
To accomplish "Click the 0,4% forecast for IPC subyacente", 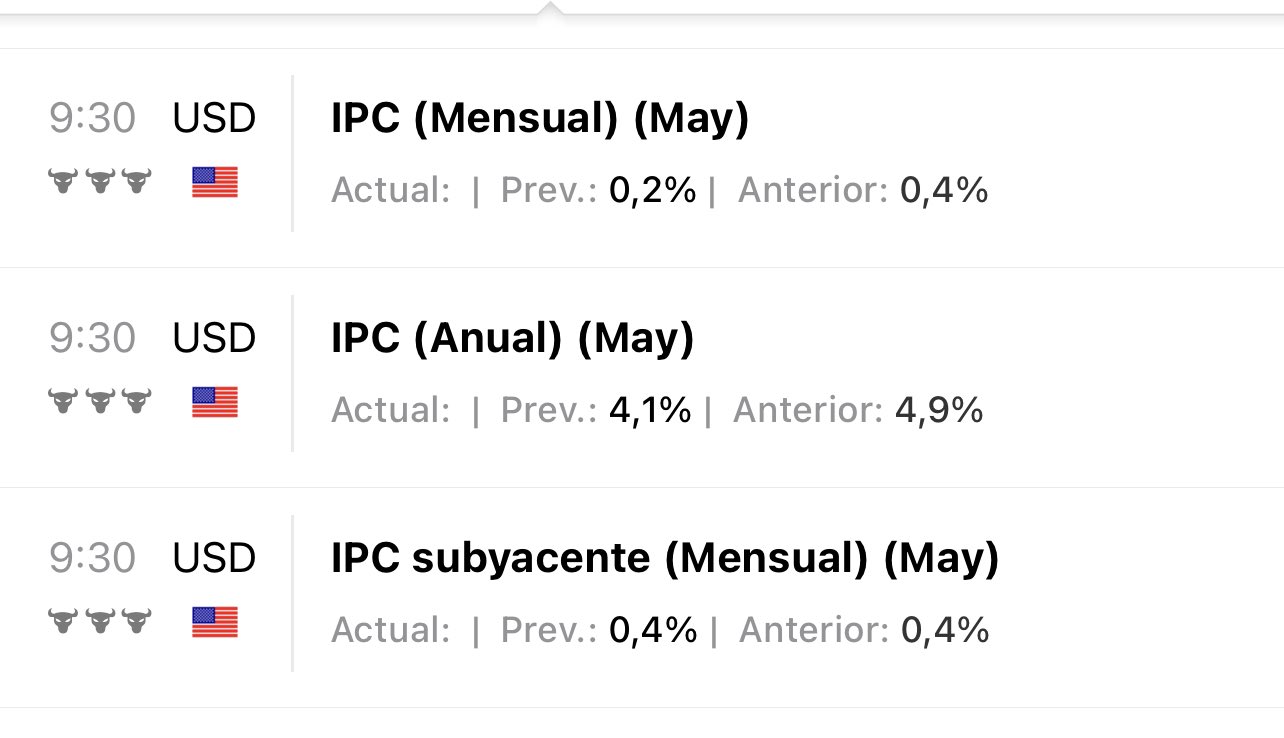I will [x=653, y=630].
